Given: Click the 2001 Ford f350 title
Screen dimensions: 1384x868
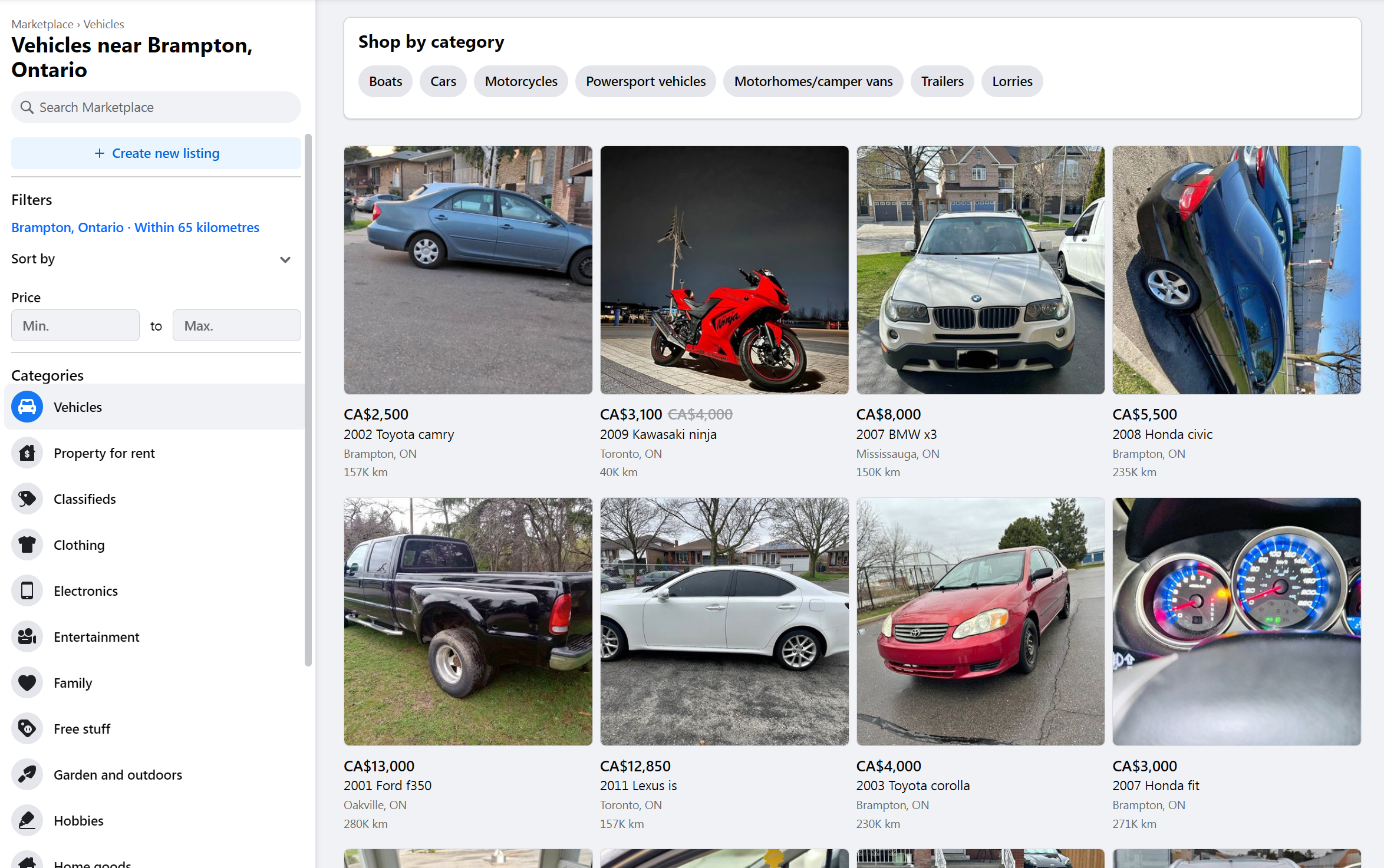Looking at the screenshot, I should (388, 786).
